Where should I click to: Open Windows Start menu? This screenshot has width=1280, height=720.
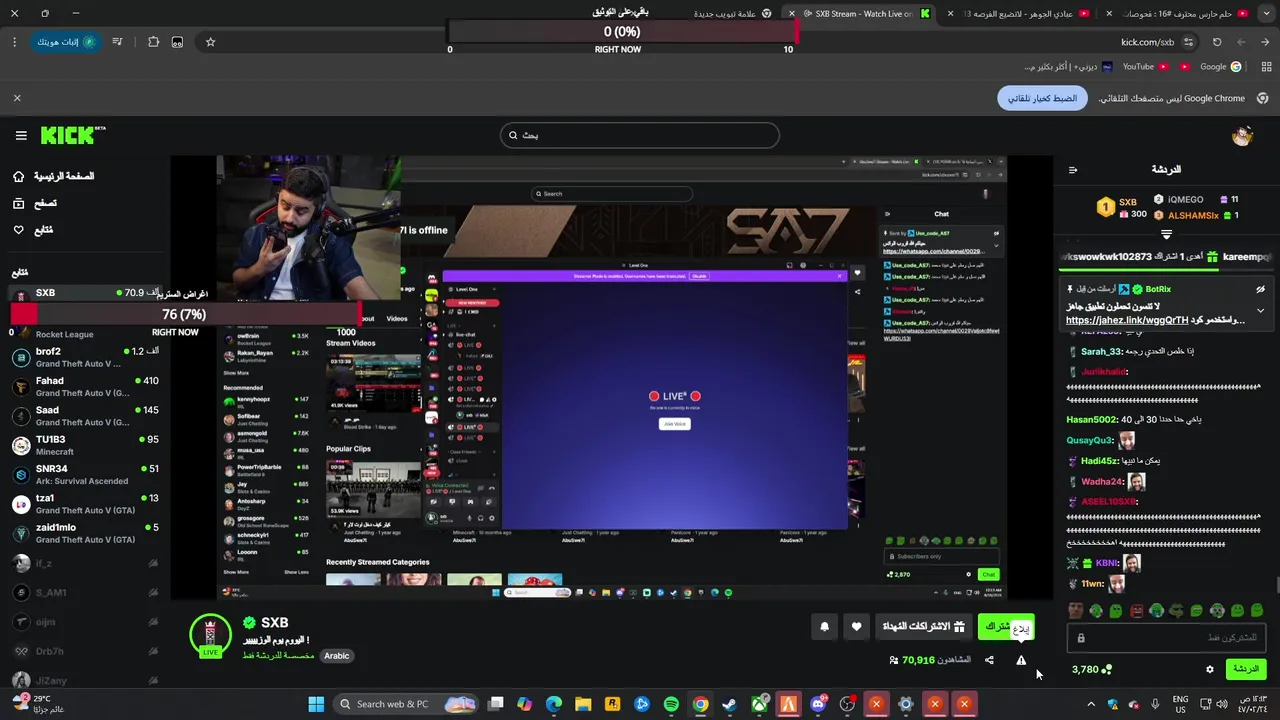[316, 704]
